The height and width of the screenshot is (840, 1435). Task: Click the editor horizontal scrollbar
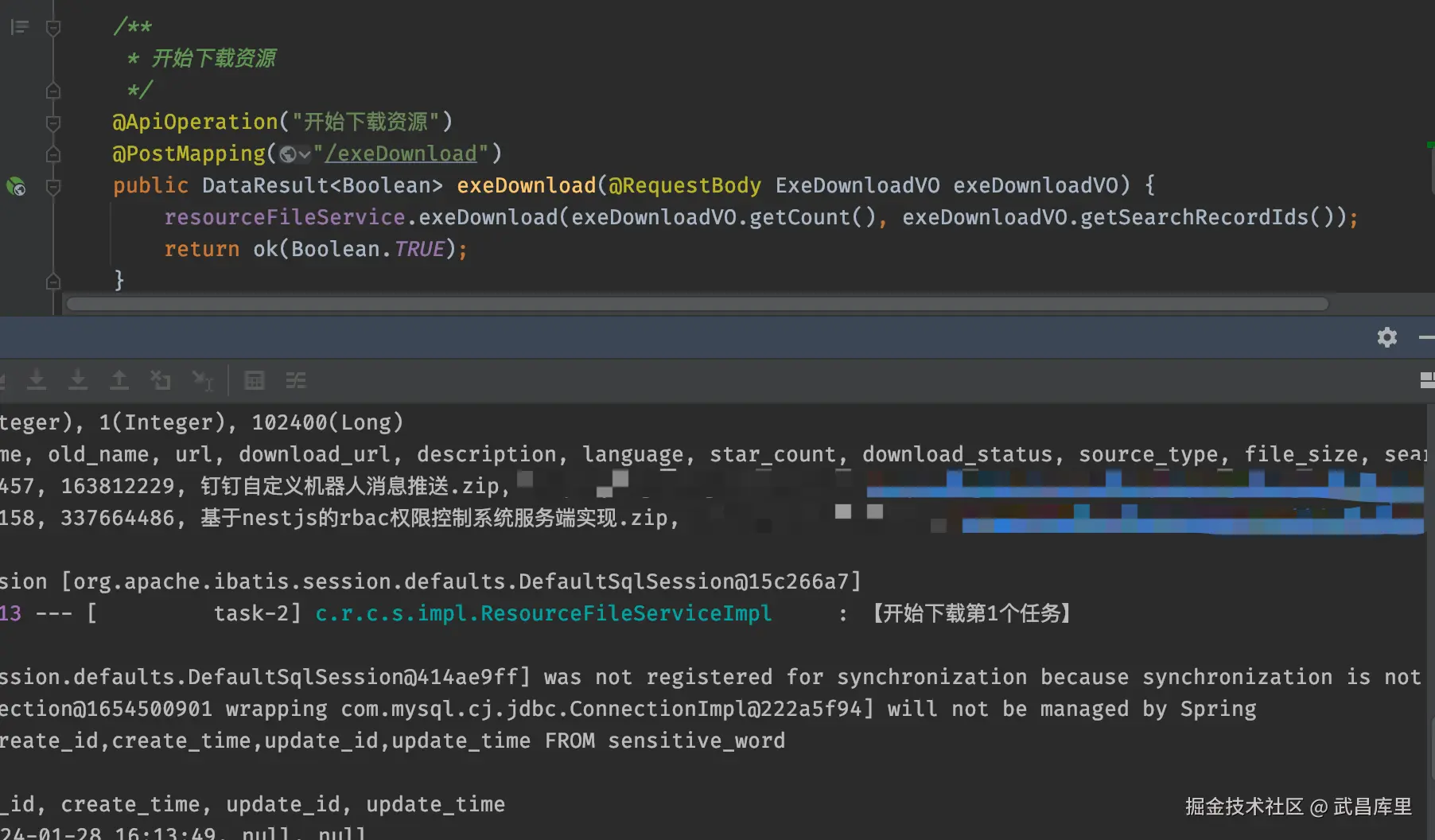tap(698, 304)
